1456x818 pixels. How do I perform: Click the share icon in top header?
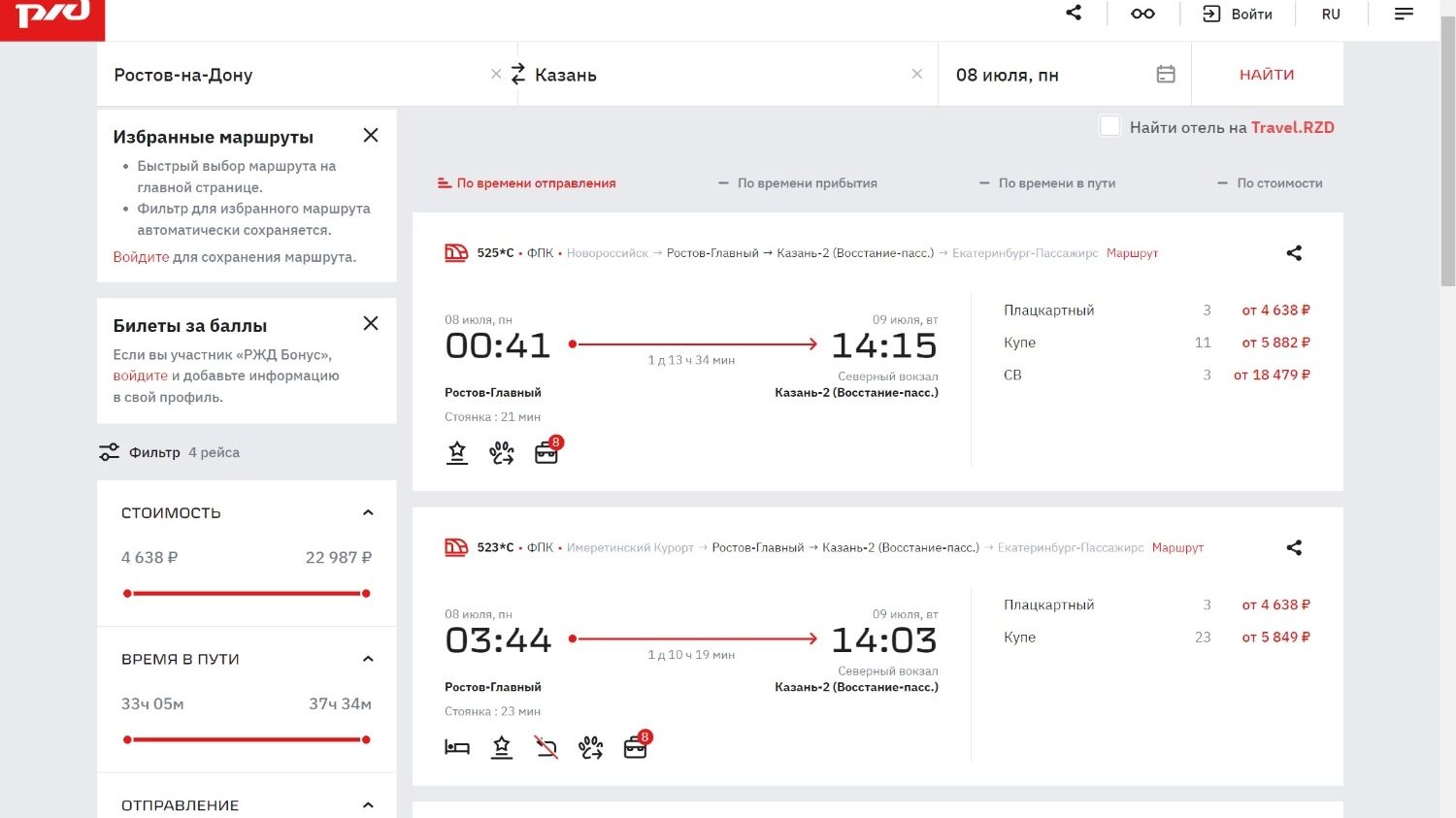1074,14
